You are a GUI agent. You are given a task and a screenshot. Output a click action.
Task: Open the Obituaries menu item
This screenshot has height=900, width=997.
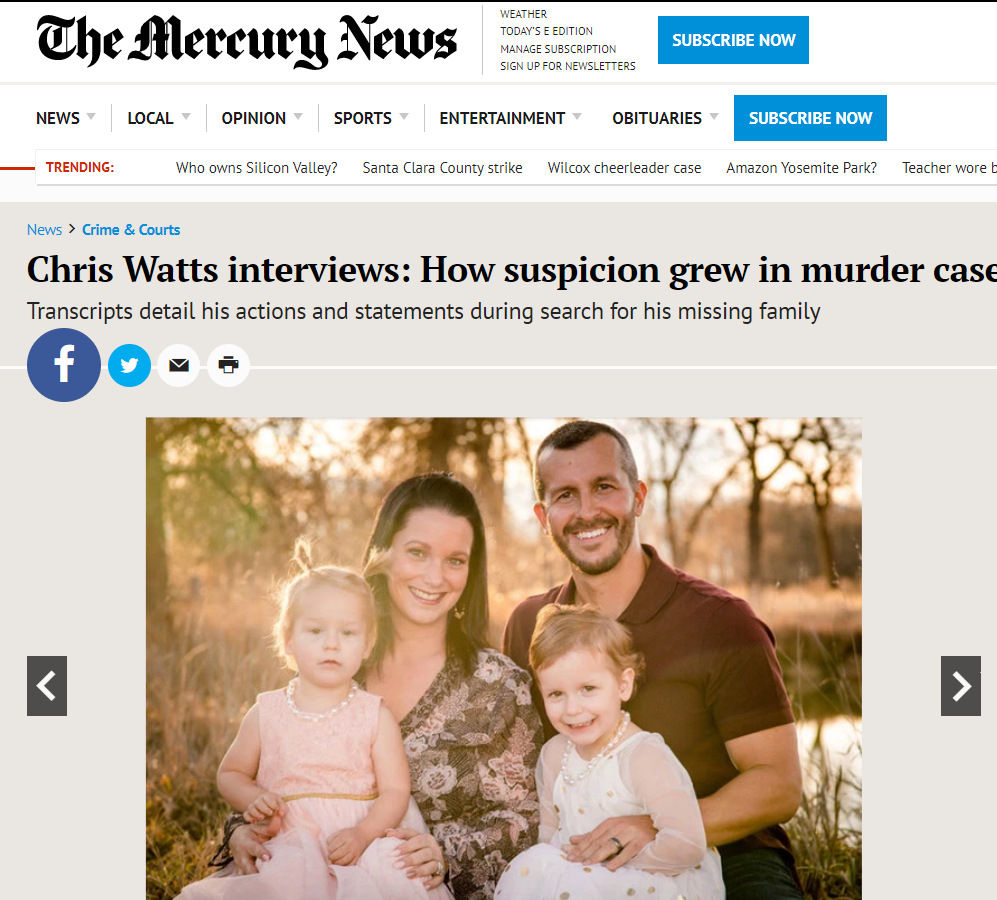[657, 118]
